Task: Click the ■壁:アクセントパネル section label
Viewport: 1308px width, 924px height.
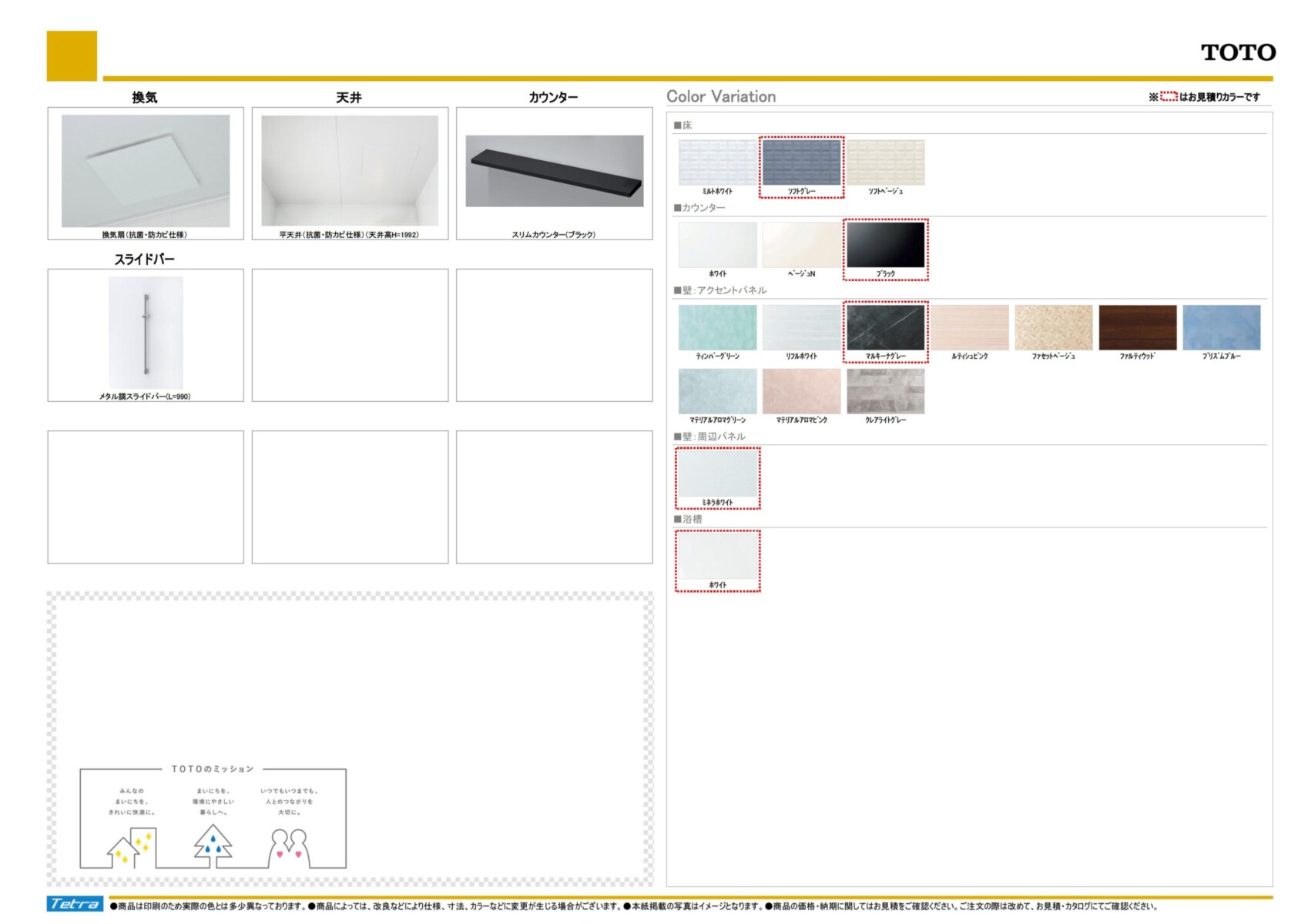Action: [720, 290]
